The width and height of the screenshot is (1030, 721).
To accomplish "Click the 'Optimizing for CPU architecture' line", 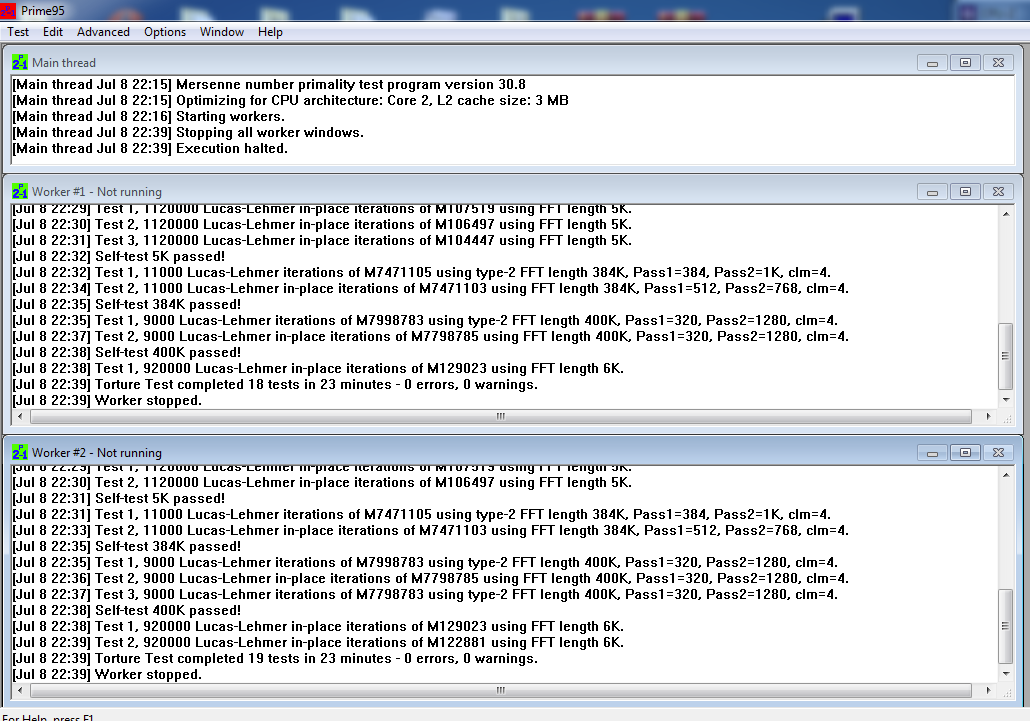I will point(290,100).
